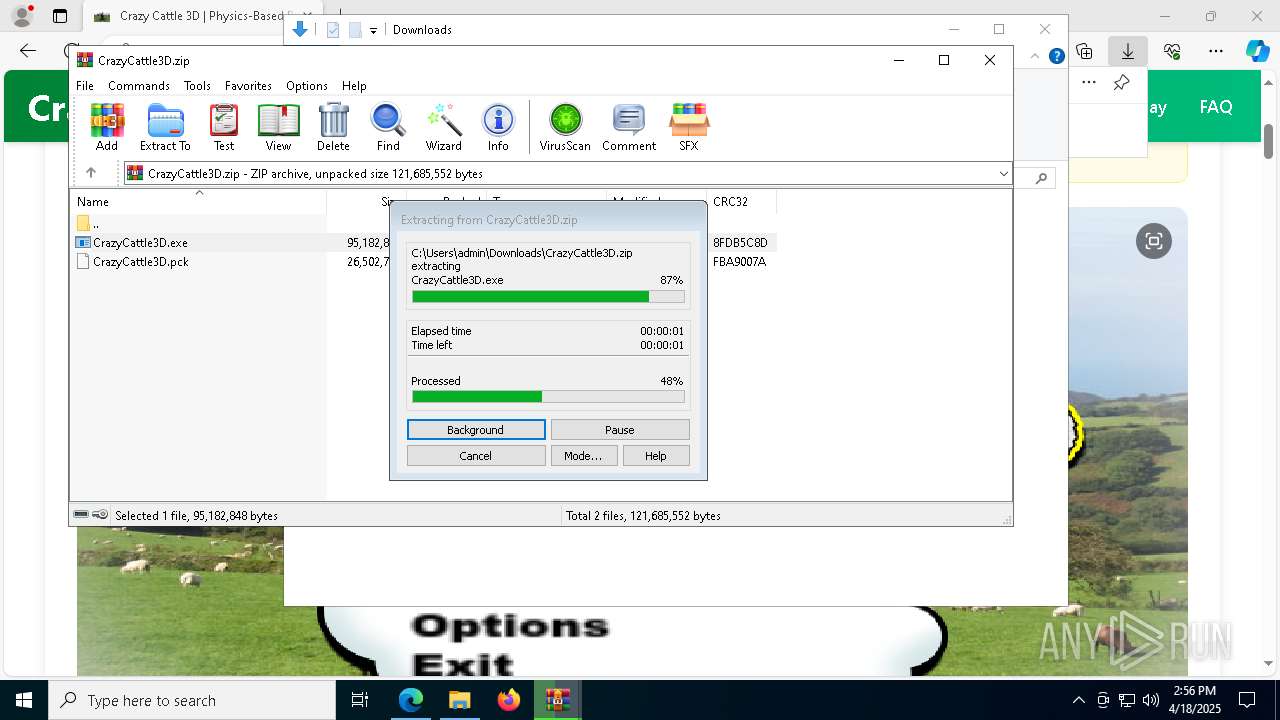Click the Find magnifier icon

(388, 127)
